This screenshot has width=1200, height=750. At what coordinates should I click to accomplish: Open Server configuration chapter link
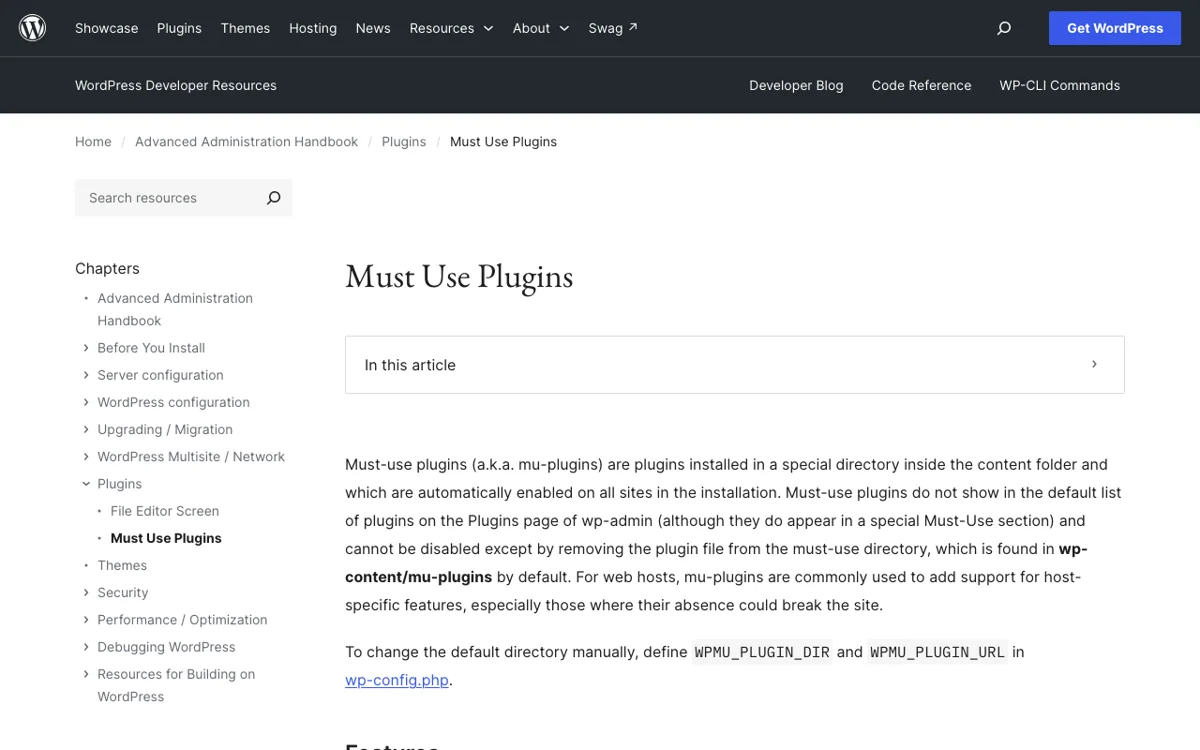[x=160, y=375]
